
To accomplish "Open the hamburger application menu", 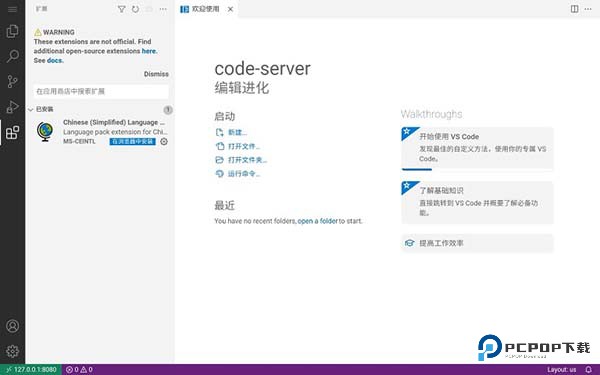I will [12, 9].
